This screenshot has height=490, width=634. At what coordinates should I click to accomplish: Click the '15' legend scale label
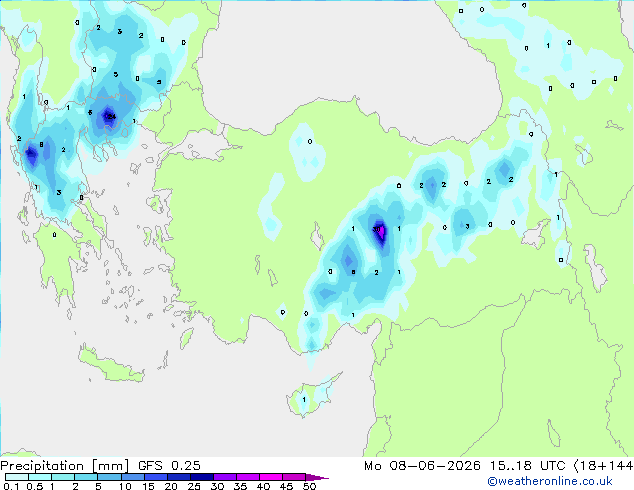coord(148,486)
